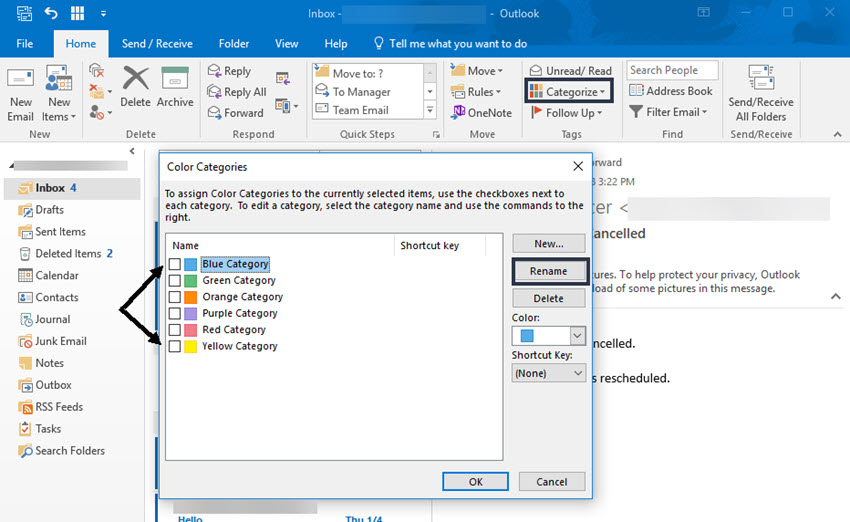Check the Yellow Category checkbox
Image resolution: width=850 pixels, height=522 pixels.
point(175,346)
